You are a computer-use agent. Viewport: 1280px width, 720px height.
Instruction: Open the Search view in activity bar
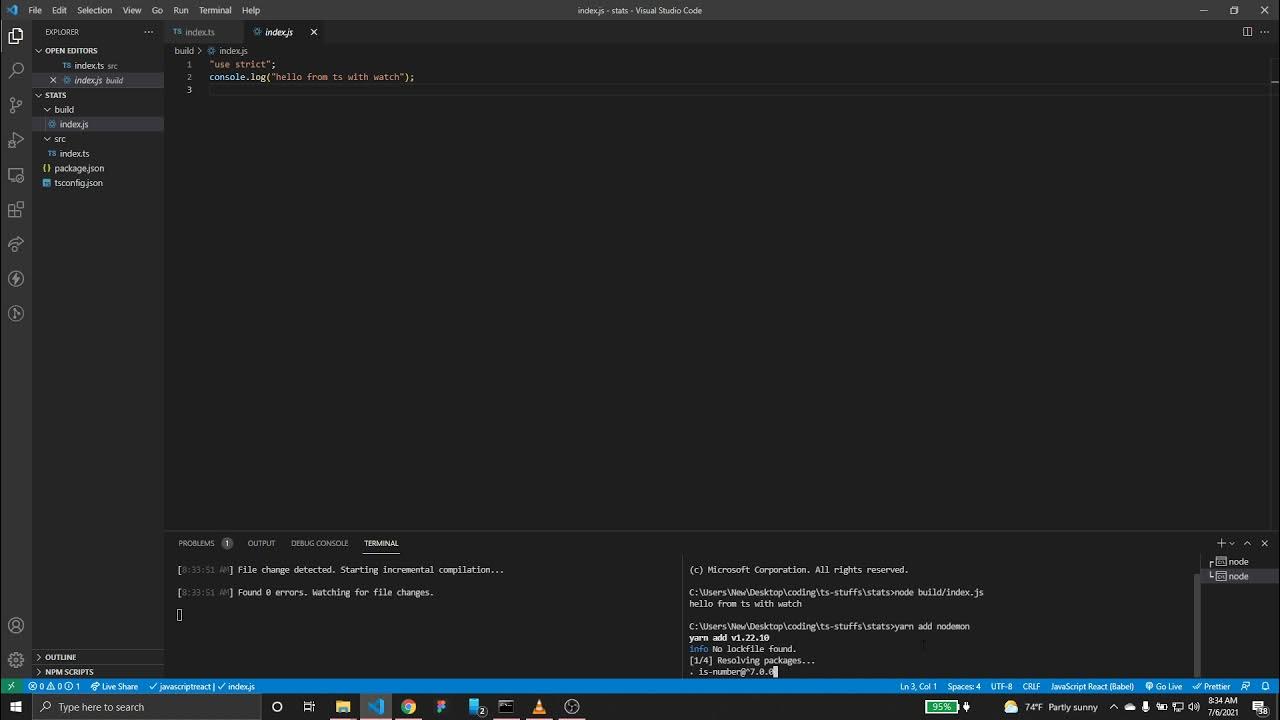[16, 70]
